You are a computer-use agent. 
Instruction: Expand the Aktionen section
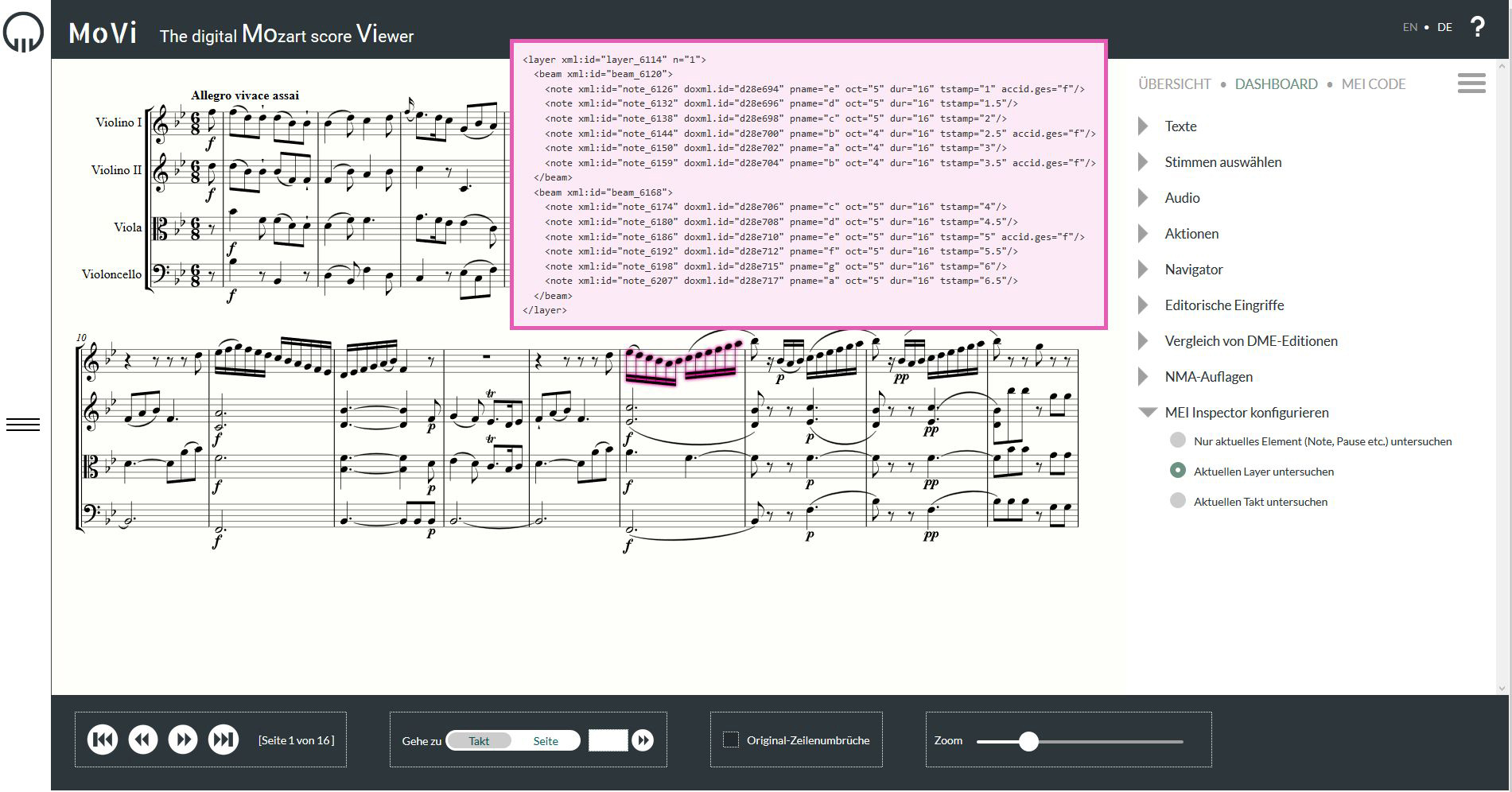(x=1191, y=234)
